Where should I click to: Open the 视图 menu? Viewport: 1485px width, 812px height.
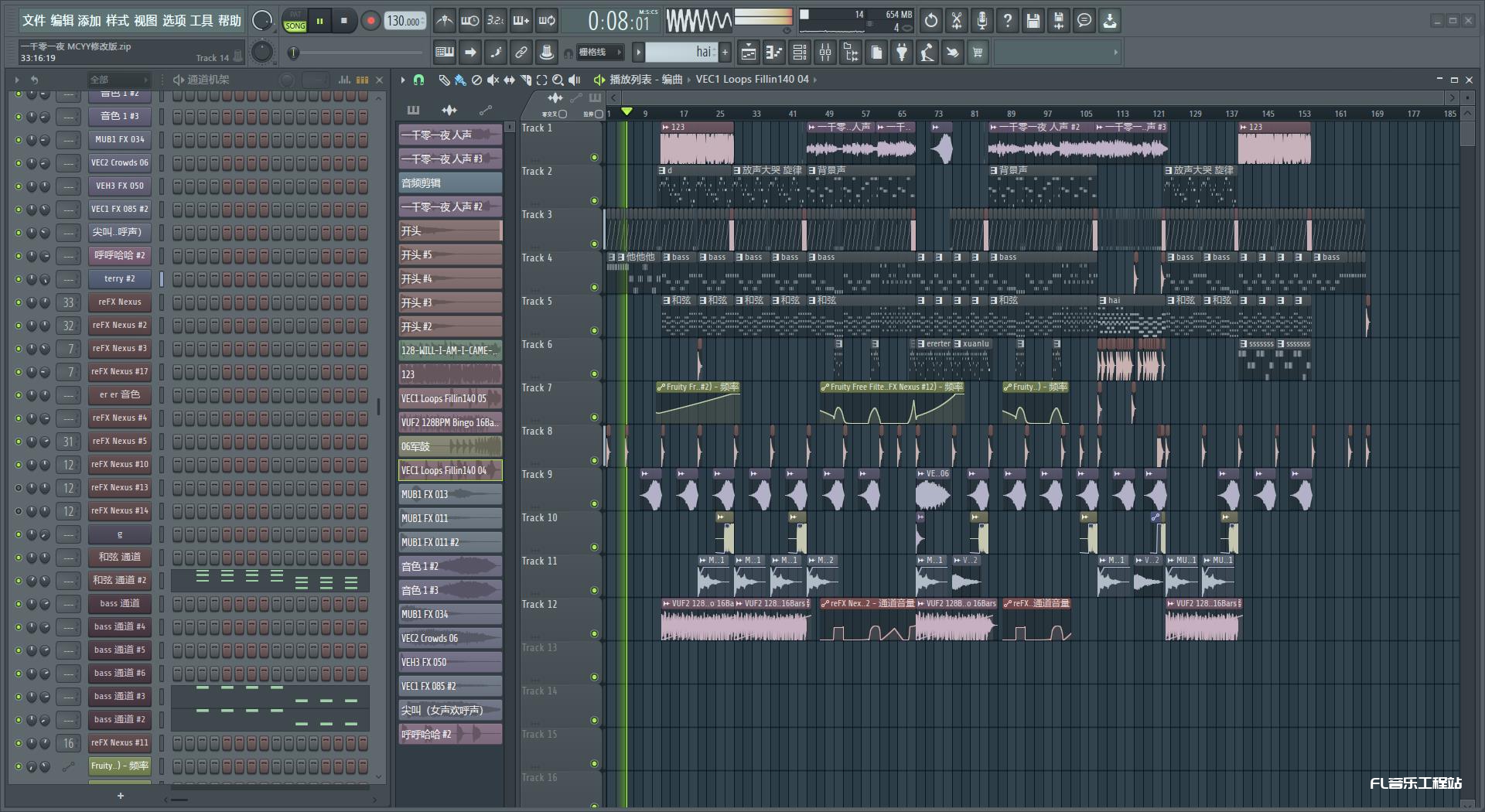tap(145, 21)
